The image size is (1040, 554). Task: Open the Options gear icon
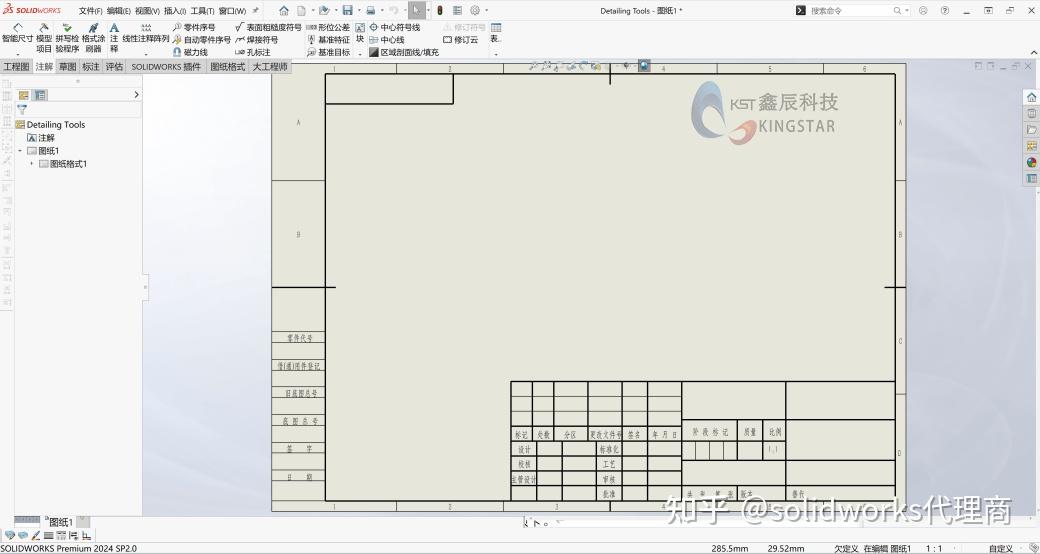[x=475, y=11]
